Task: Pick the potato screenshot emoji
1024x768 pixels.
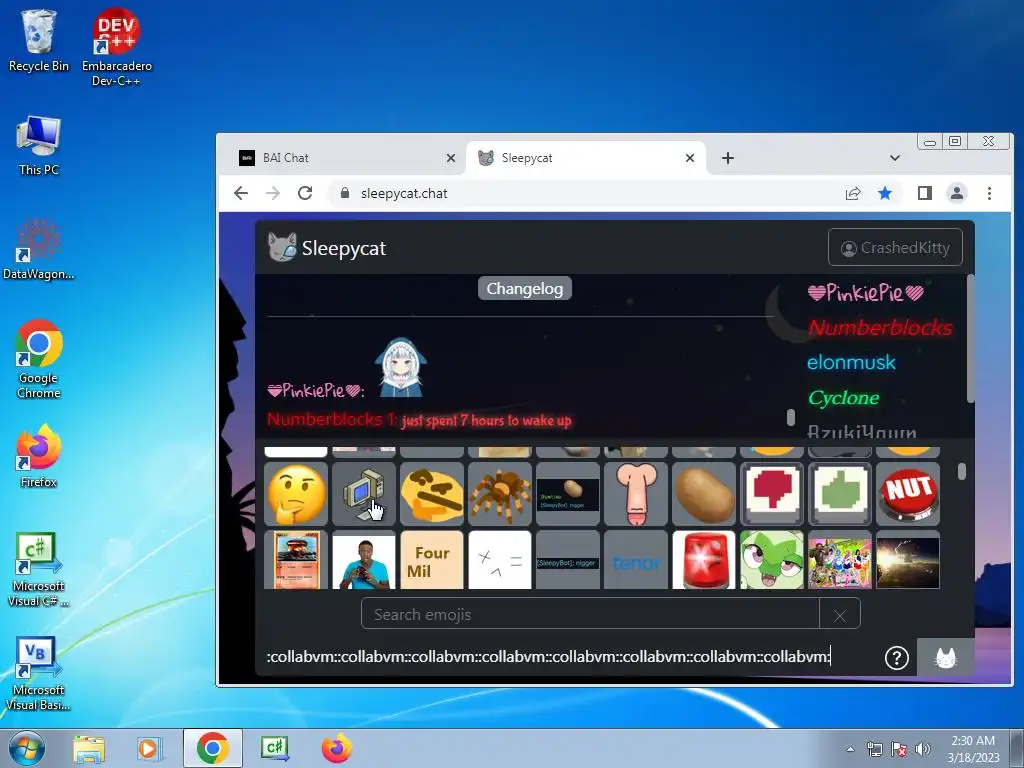Action: tap(568, 494)
